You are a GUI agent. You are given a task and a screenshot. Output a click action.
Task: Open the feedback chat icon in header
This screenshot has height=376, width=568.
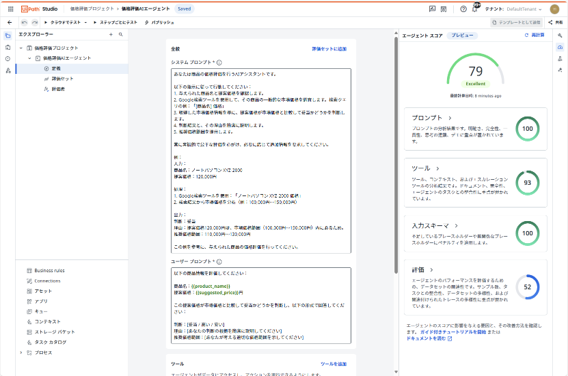[432, 9]
